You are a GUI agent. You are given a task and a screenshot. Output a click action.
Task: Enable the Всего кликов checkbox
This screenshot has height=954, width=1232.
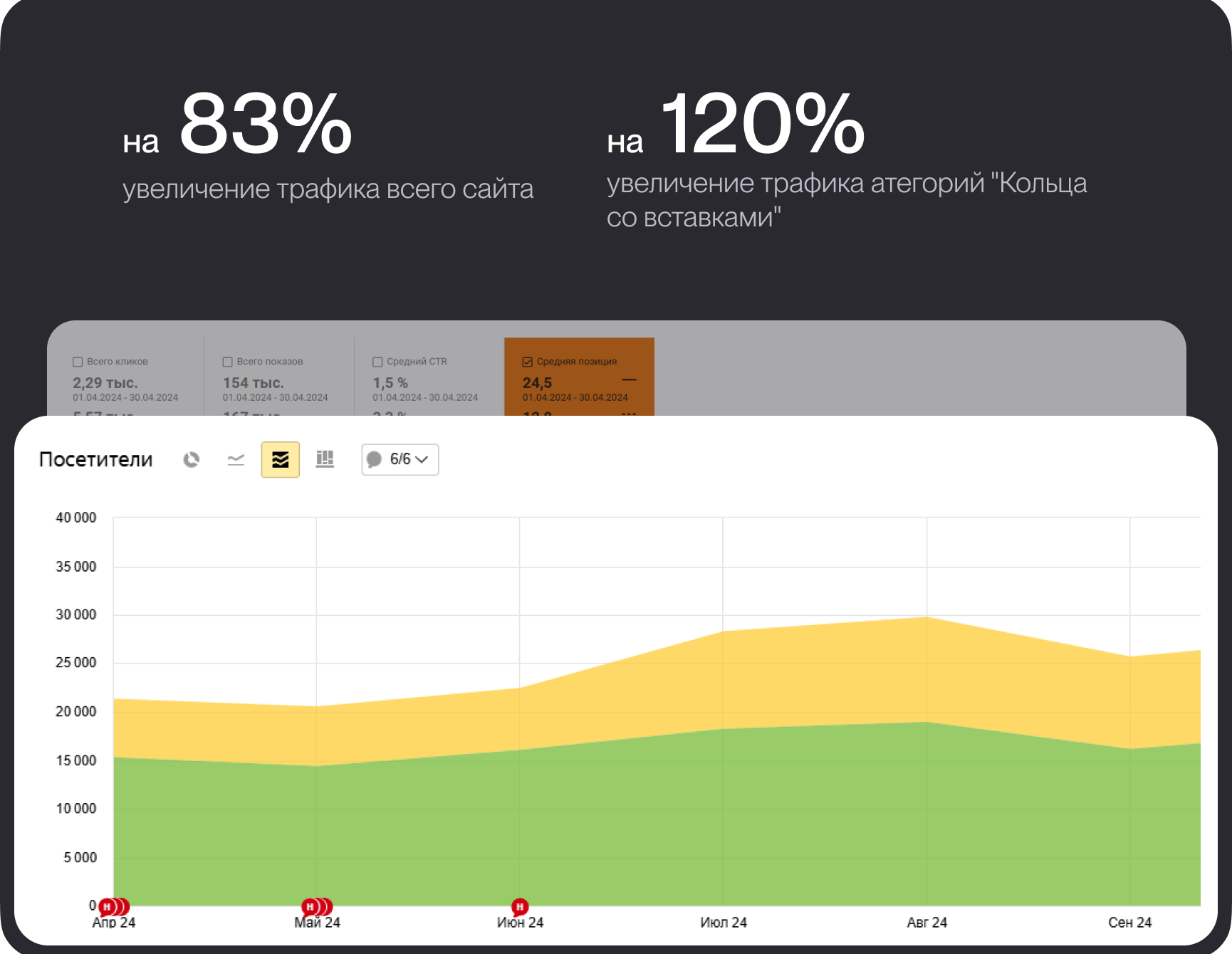pyautogui.click(x=78, y=362)
